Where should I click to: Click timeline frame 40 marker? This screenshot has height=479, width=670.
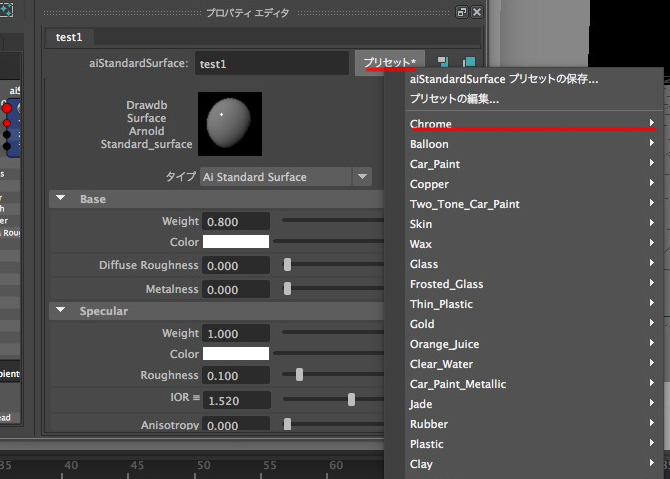71,465
